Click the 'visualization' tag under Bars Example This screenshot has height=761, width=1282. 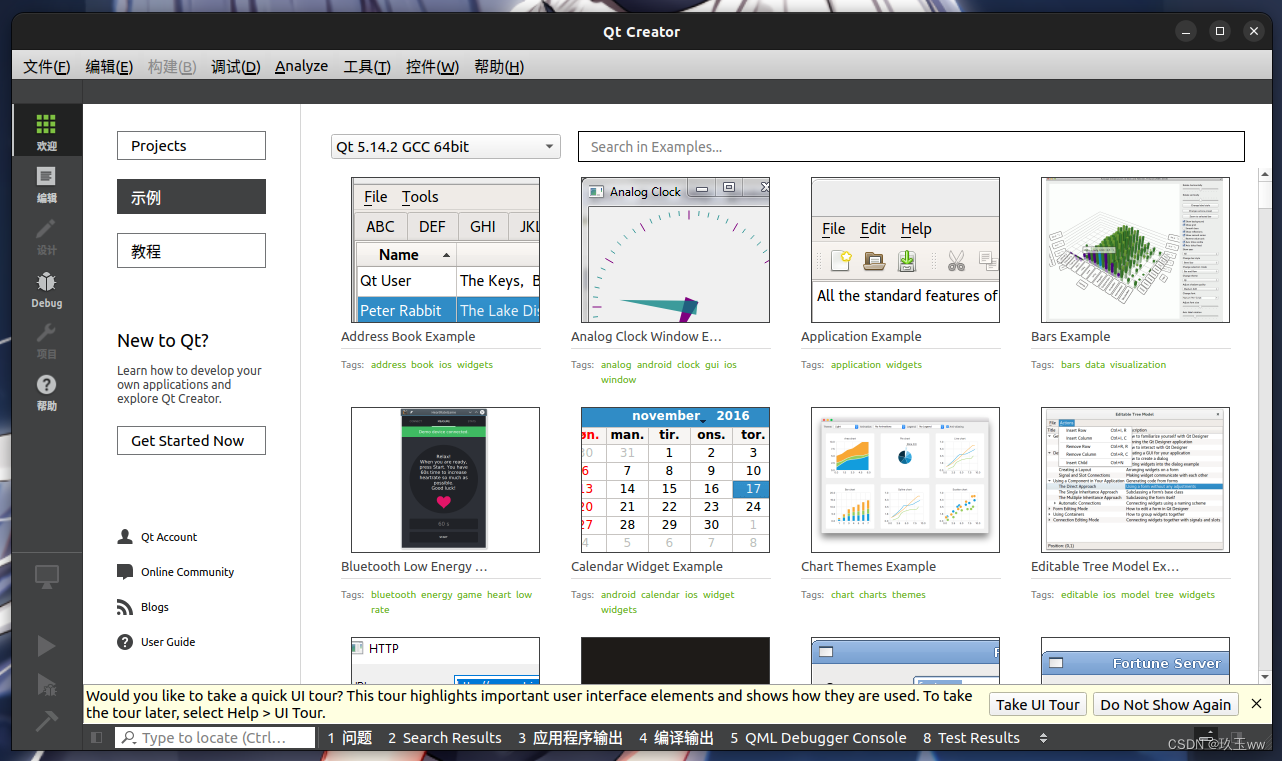(1138, 365)
